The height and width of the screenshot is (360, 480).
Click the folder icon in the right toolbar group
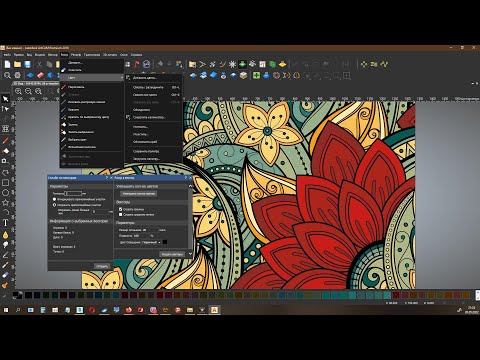pos(192,64)
